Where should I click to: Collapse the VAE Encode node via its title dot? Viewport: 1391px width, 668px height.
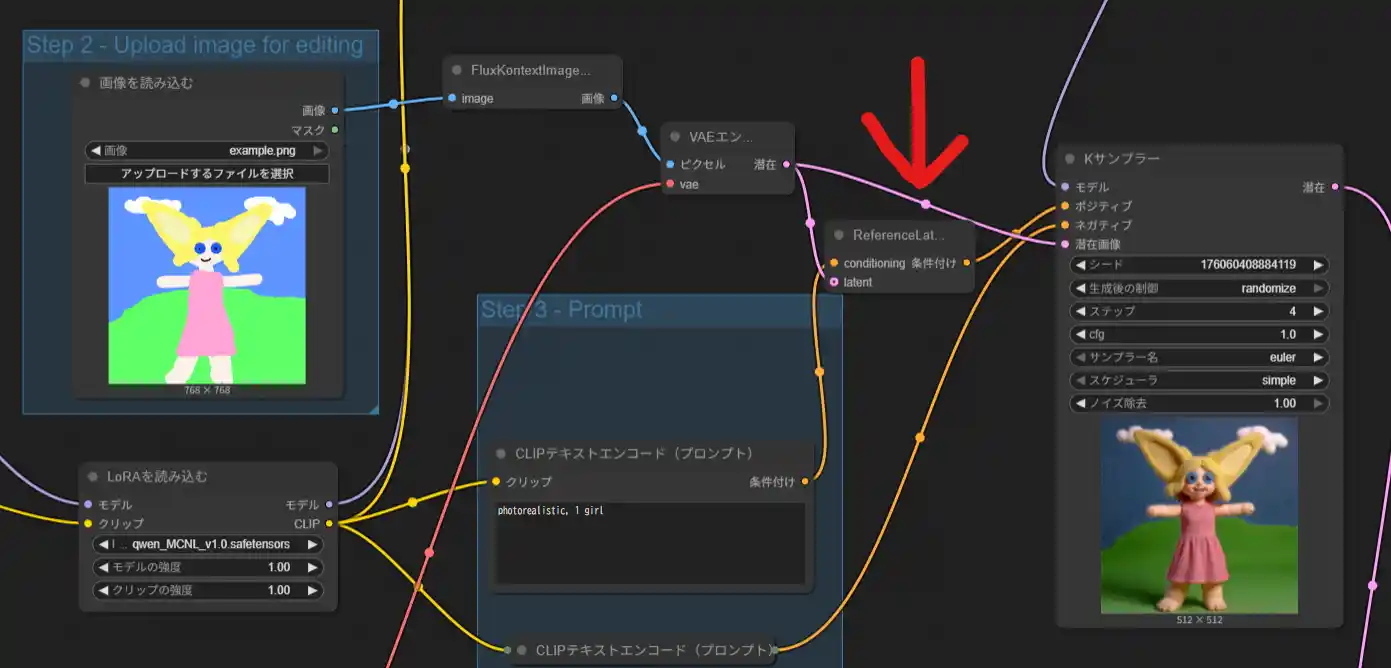pos(675,137)
